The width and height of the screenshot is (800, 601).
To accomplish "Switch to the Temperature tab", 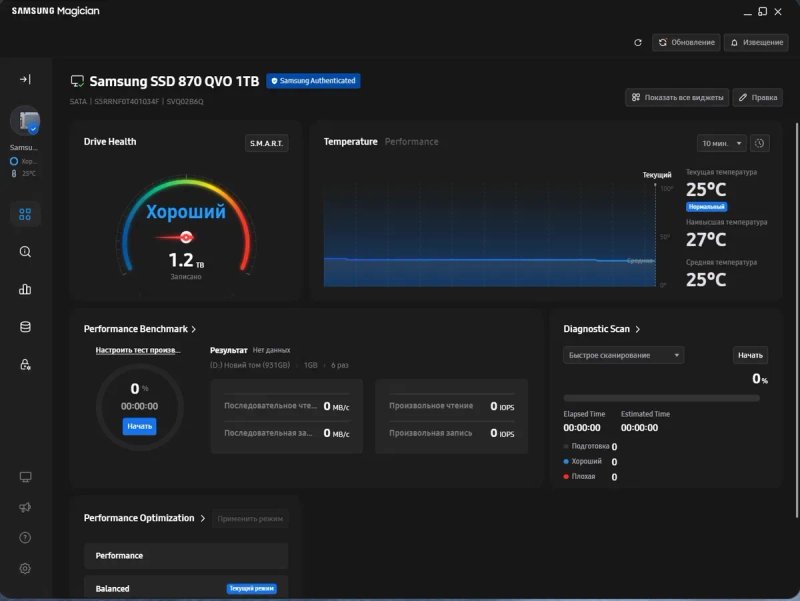I will (x=351, y=142).
